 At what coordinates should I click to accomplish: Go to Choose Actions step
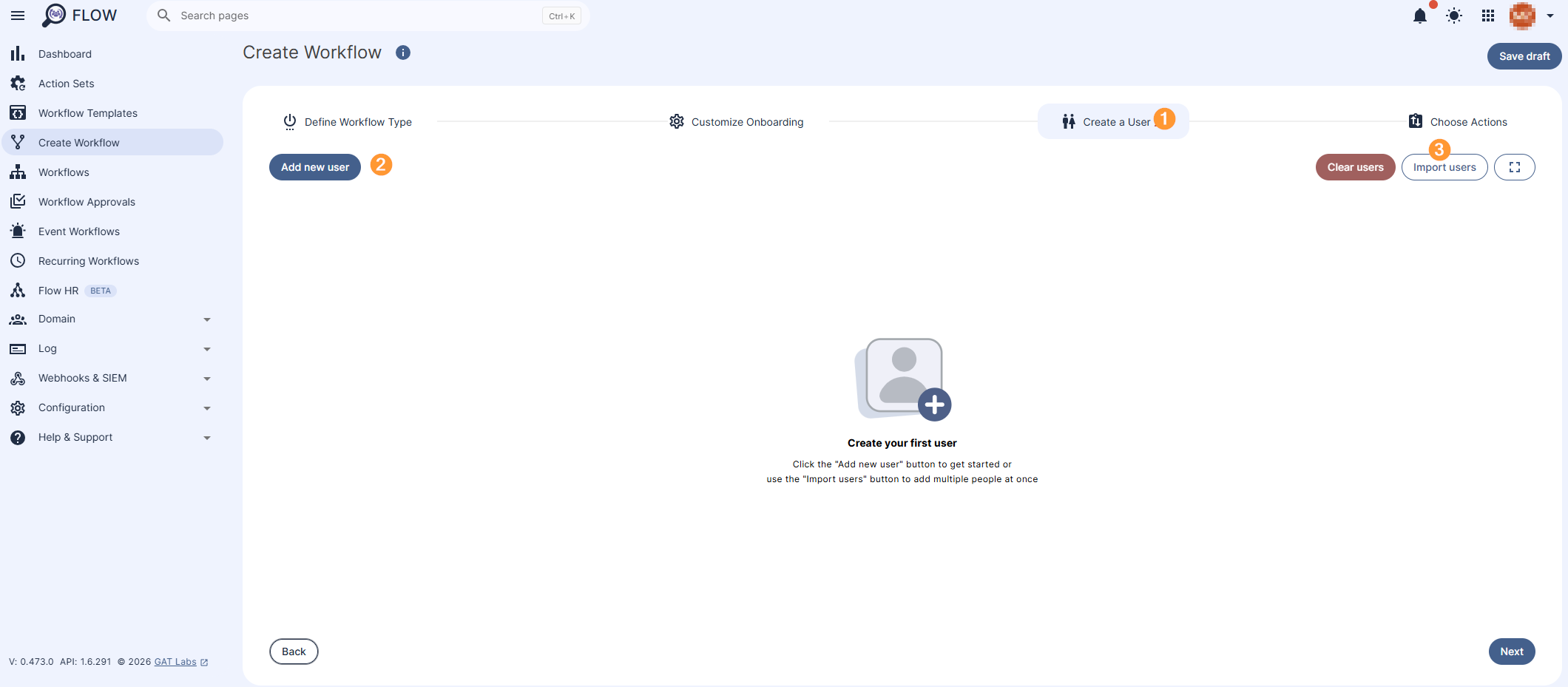1458,122
